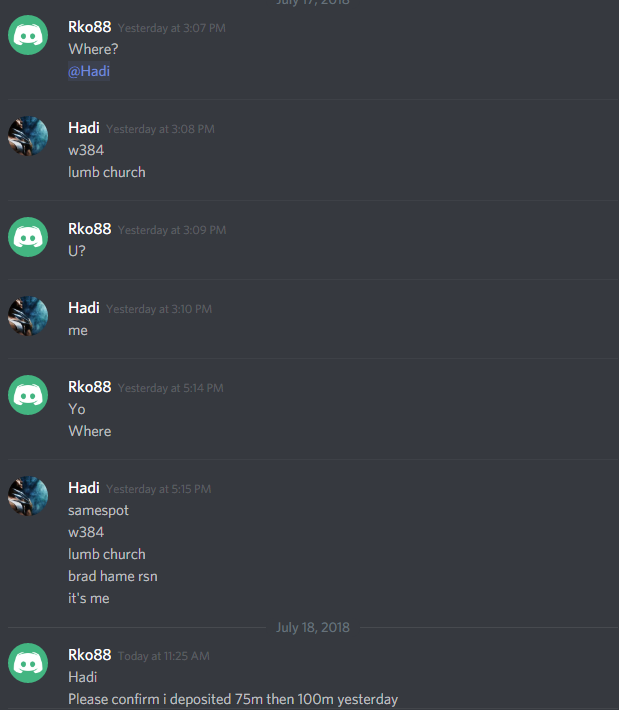Click Rko88 username at Today 11:25 AM
This screenshot has height=710, width=619.
pos(90,655)
